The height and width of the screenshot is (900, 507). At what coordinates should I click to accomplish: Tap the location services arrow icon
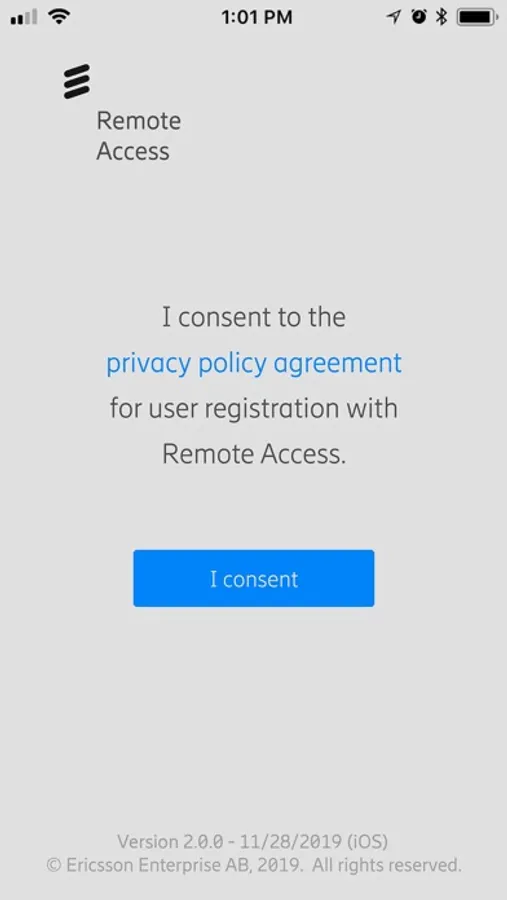pos(393,17)
